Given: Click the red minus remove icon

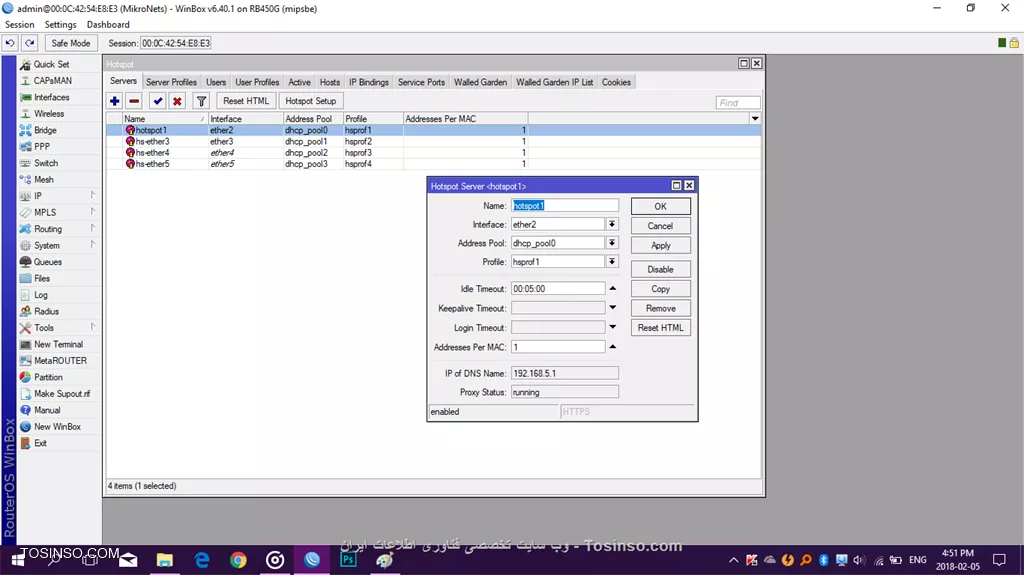Looking at the screenshot, I should (134, 101).
